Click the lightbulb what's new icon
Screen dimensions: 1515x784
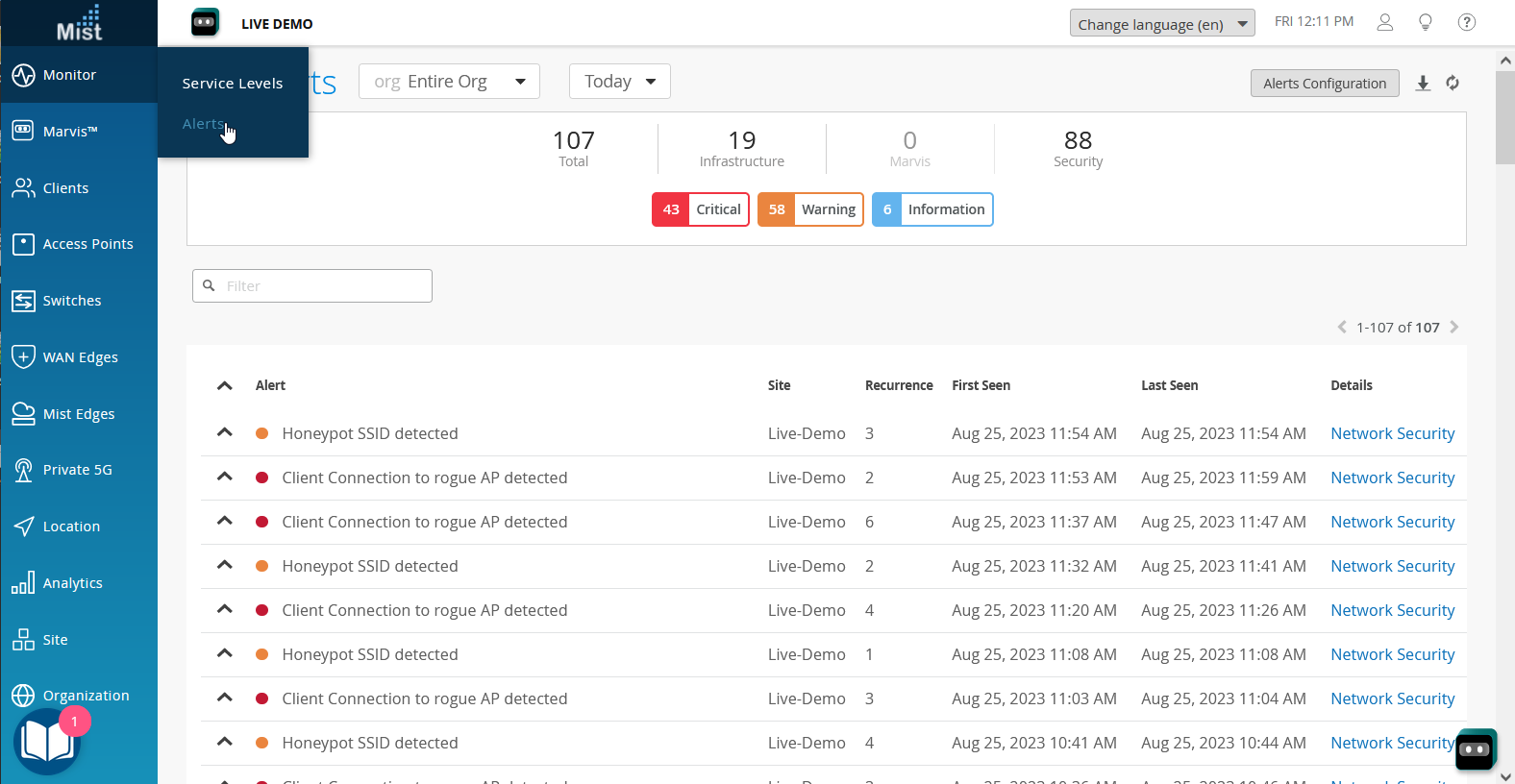(x=1426, y=22)
